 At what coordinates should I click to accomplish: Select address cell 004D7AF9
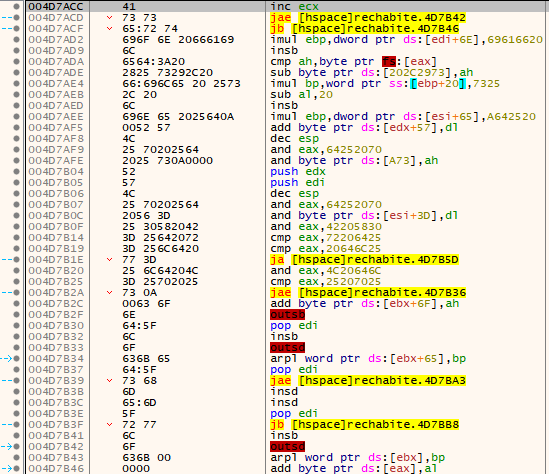pyautogui.click(x=56, y=149)
